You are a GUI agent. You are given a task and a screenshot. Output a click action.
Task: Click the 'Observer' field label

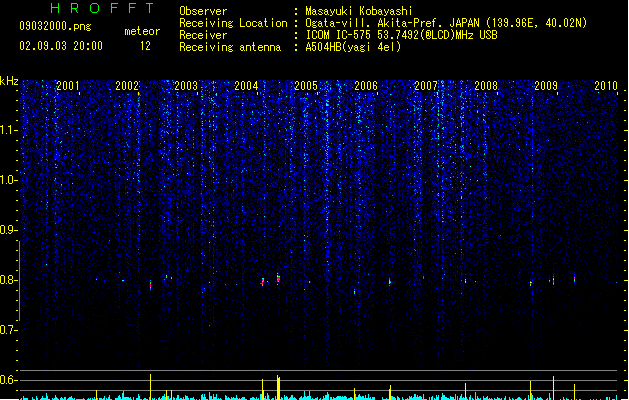203,11
